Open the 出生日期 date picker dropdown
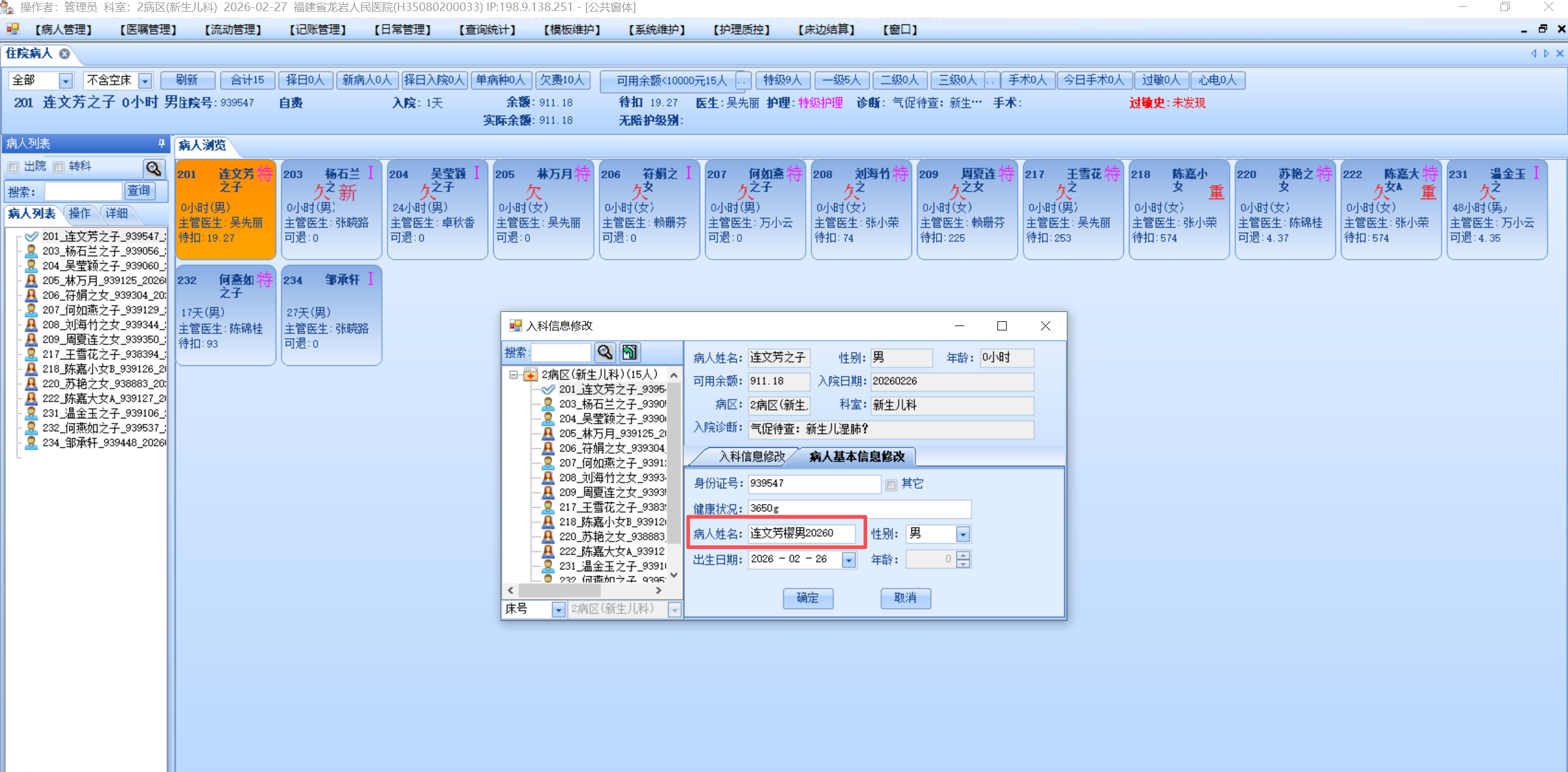Image resolution: width=1568 pixels, height=772 pixels. click(848, 560)
